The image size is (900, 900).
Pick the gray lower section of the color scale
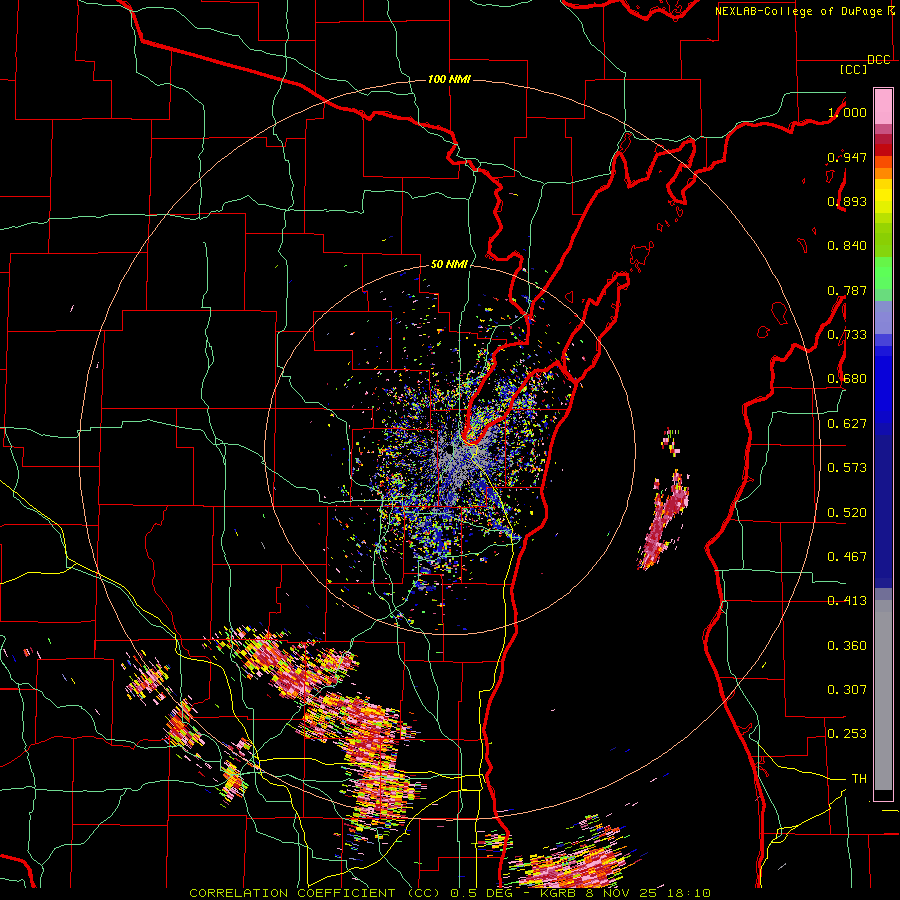pyautogui.click(x=883, y=695)
